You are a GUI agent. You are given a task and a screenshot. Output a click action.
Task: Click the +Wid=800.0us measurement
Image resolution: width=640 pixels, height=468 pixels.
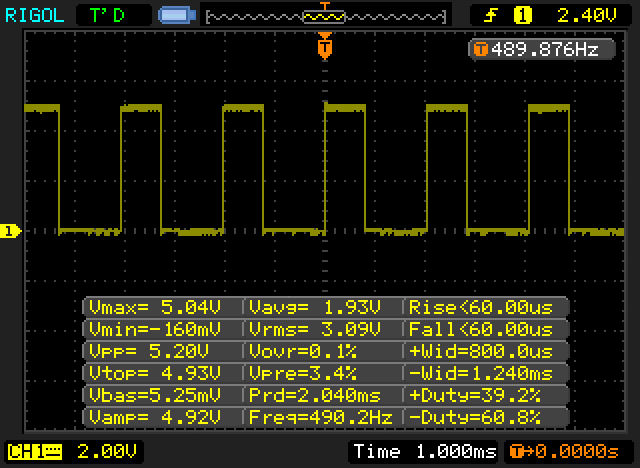click(481, 351)
